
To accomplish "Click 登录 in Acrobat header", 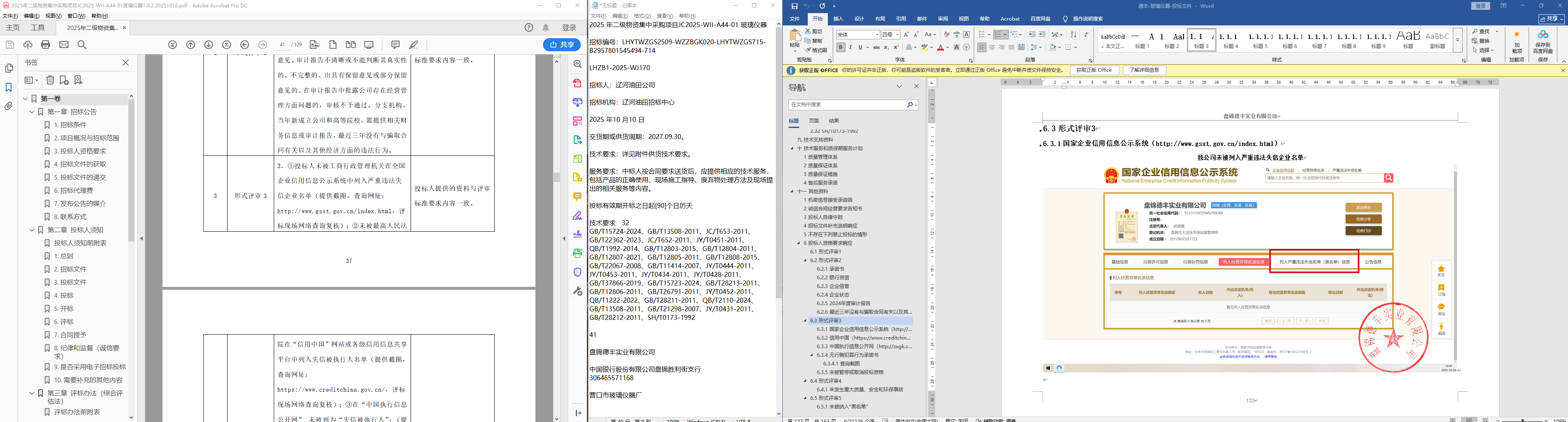I will coord(569,27).
